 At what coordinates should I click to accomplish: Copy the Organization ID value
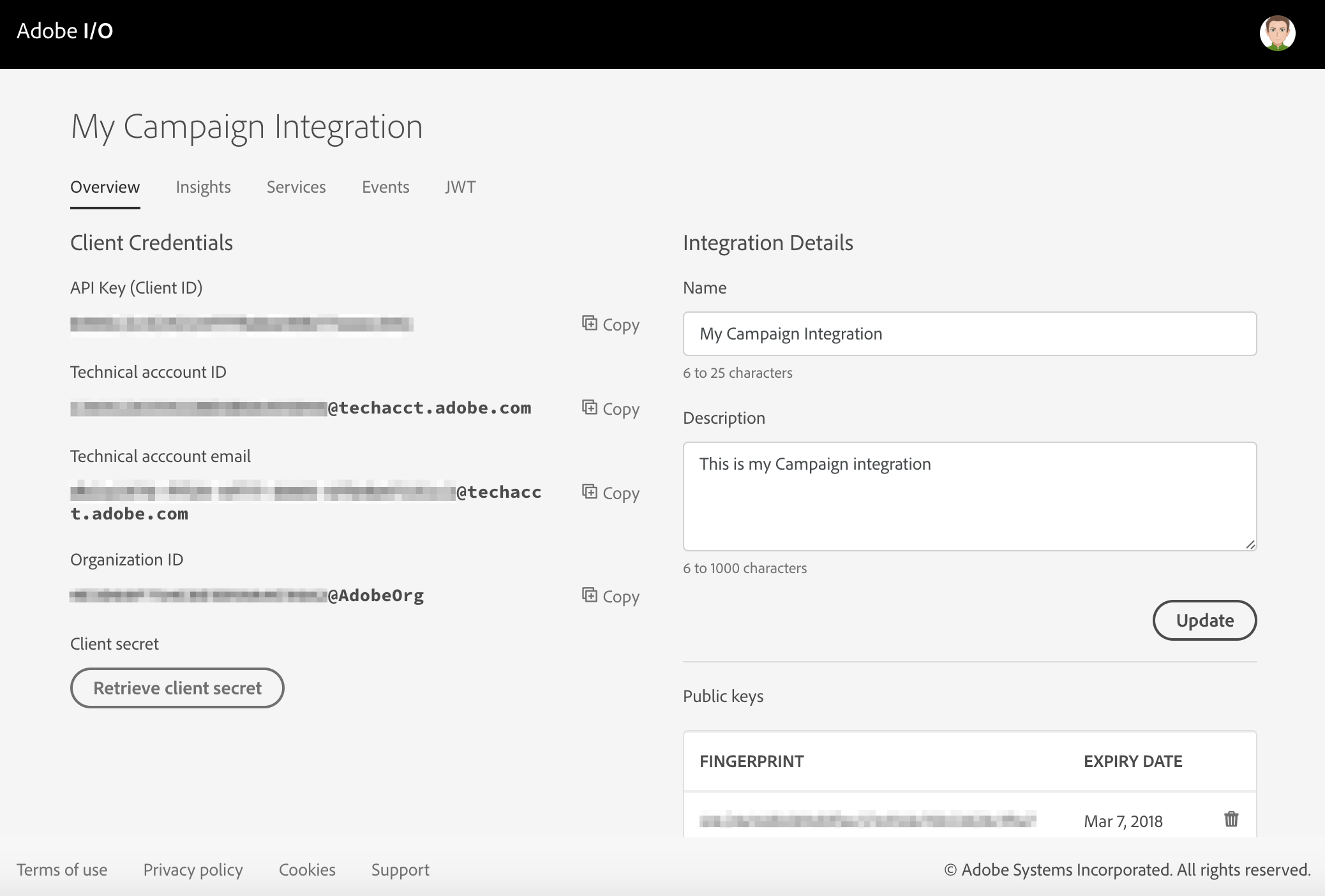[x=611, y=596]
